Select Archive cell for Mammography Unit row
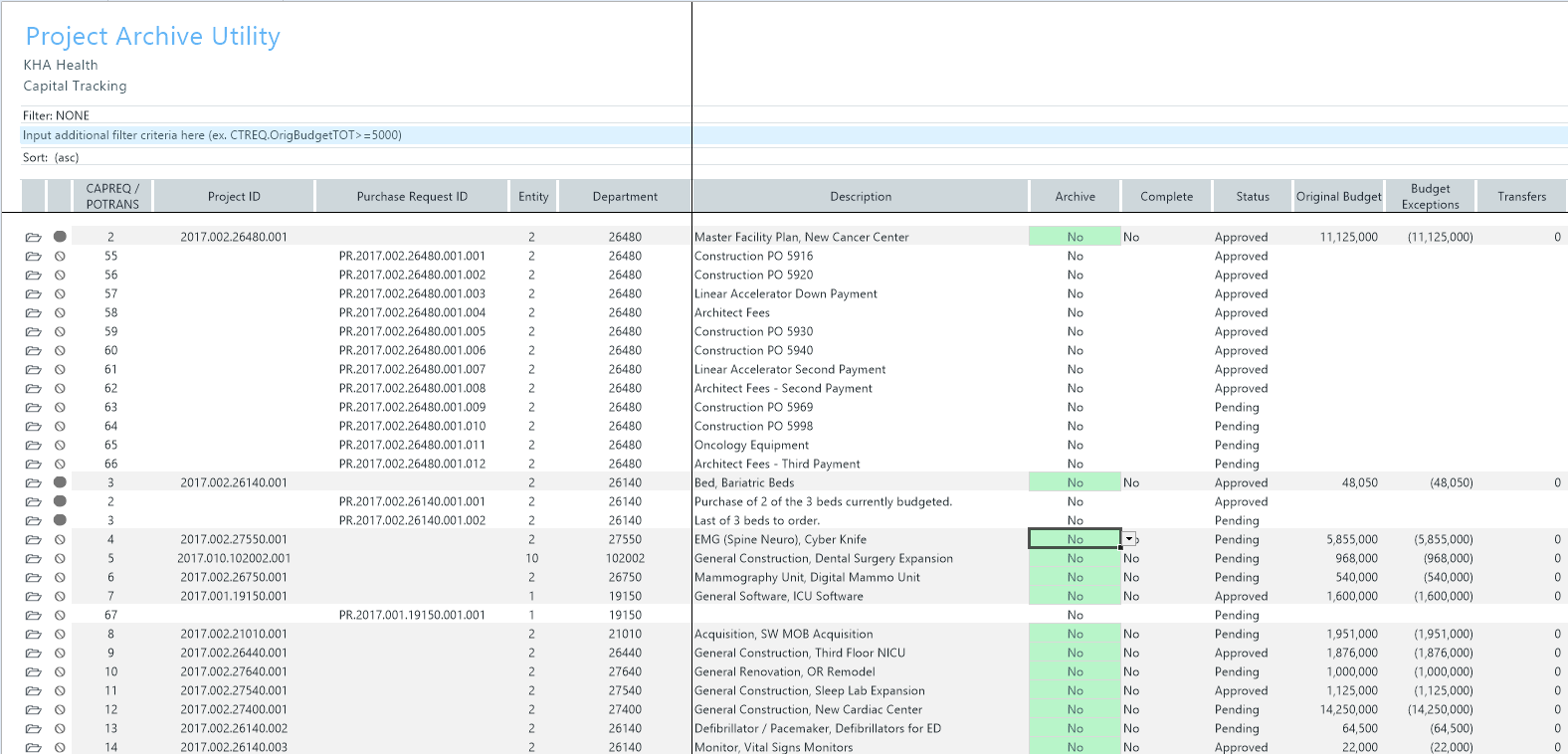This screenshot has width=1568, height=754. (x=1075, y=577)
